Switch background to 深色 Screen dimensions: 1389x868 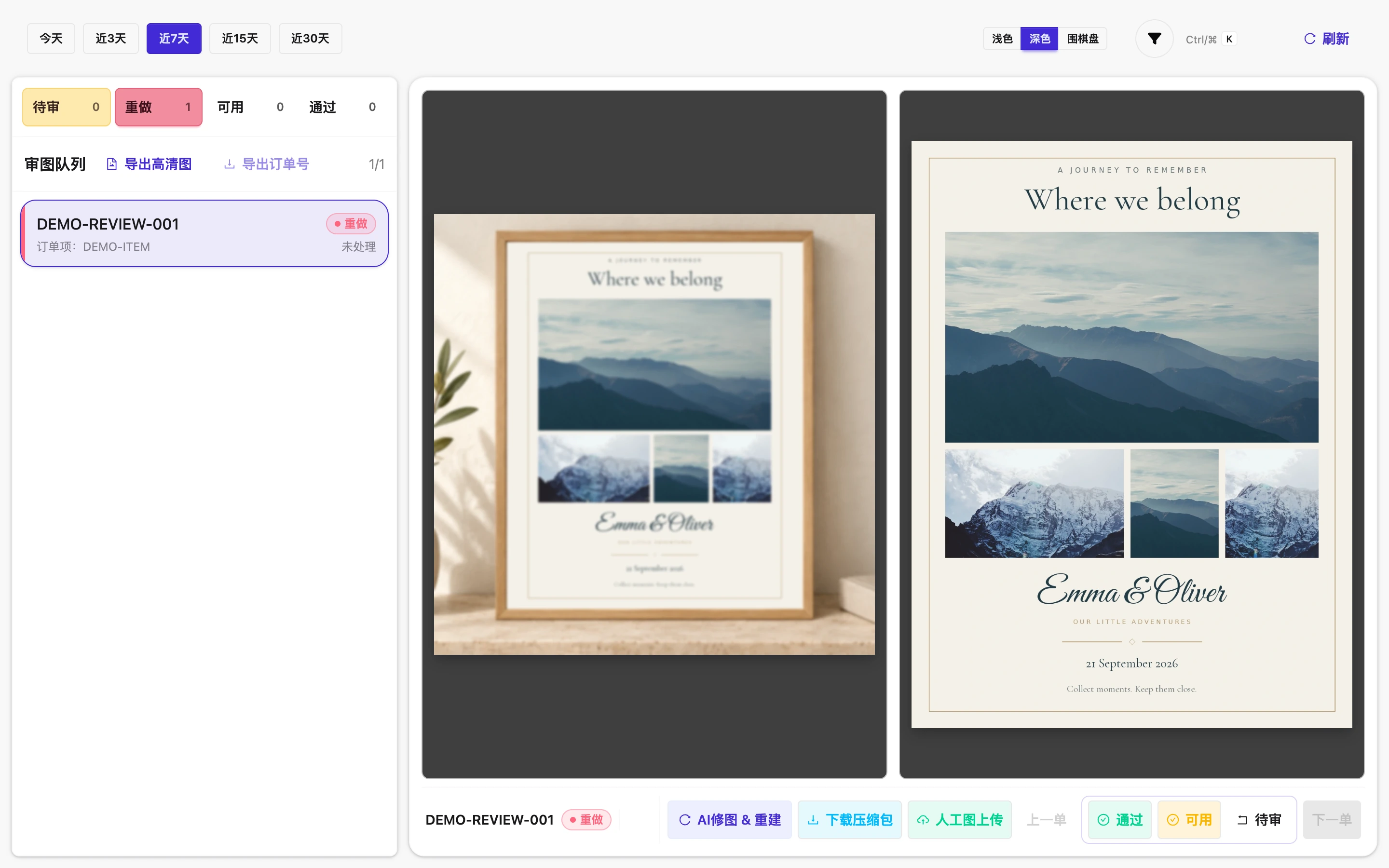coord(1039,39)
